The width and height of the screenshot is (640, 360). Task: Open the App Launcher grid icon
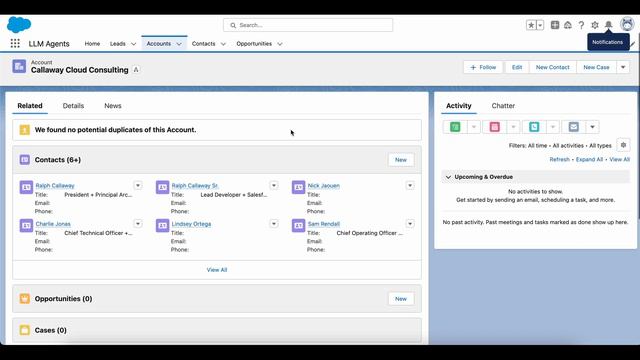pos(15,43)
